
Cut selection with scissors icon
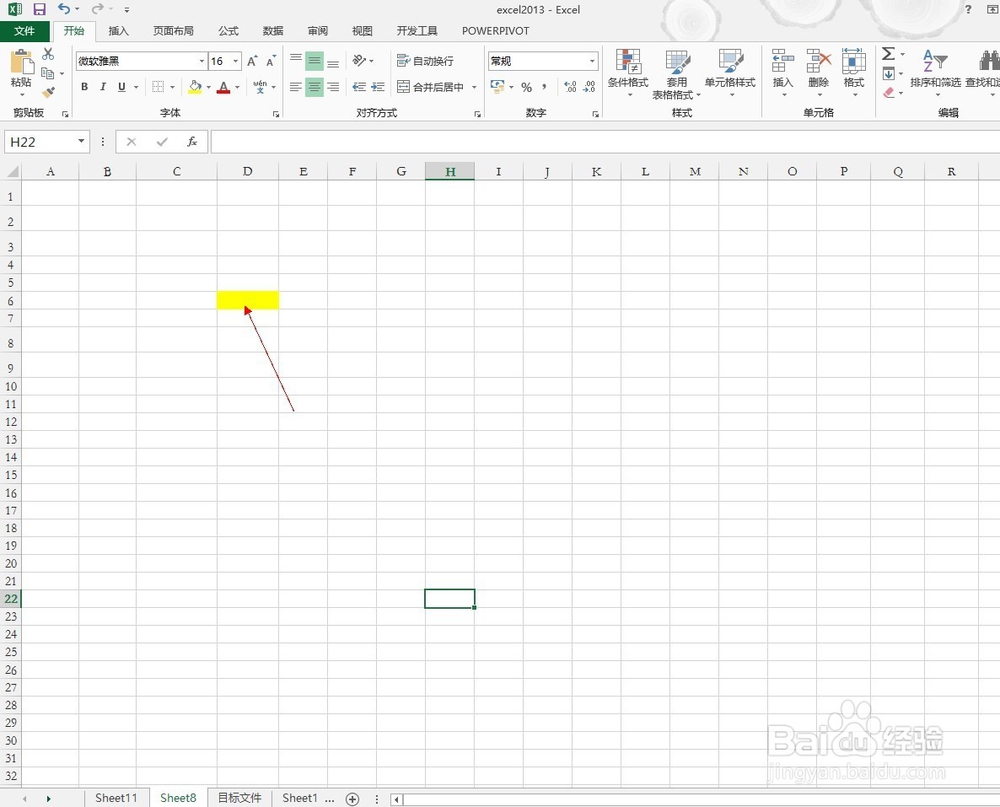(48, 54)
